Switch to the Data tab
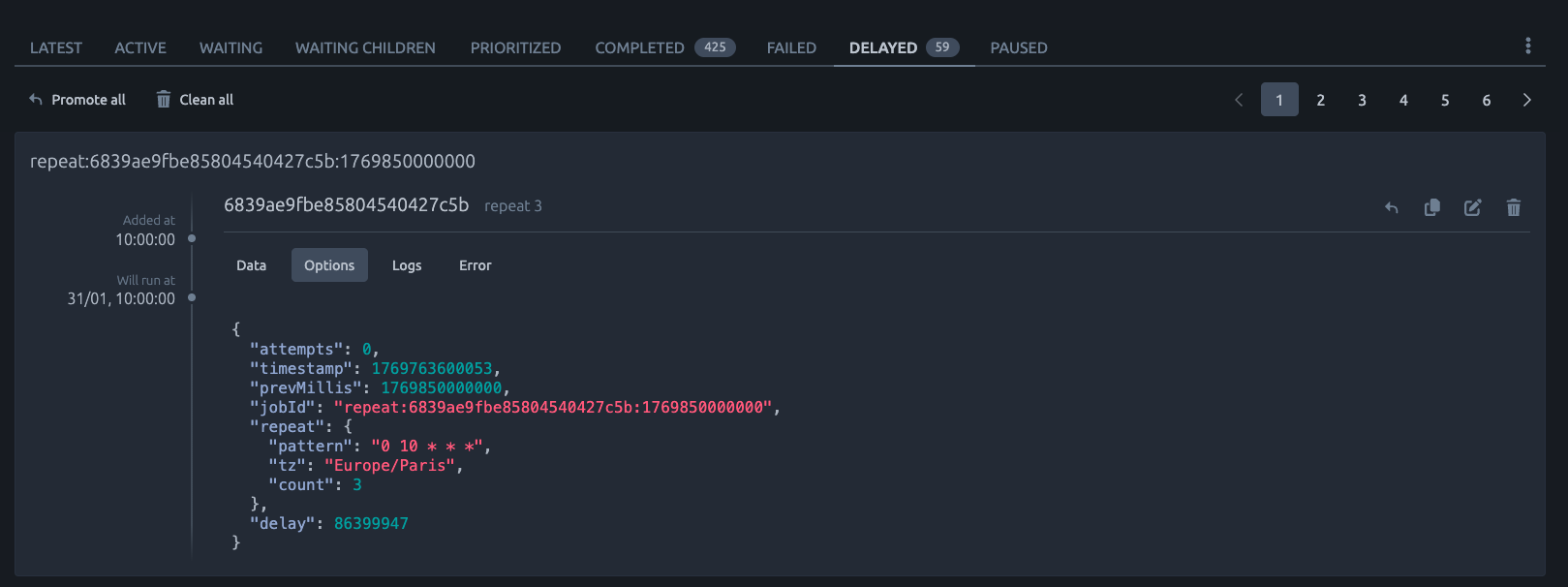 pyautogui.click(x=251, y=265)
